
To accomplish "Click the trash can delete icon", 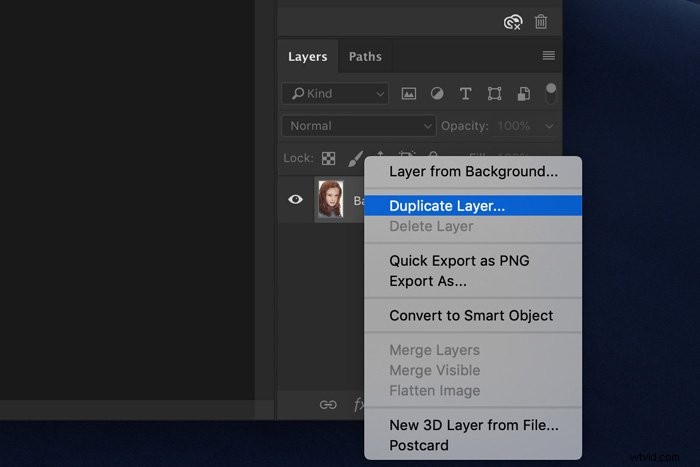I will pos(541,21).
